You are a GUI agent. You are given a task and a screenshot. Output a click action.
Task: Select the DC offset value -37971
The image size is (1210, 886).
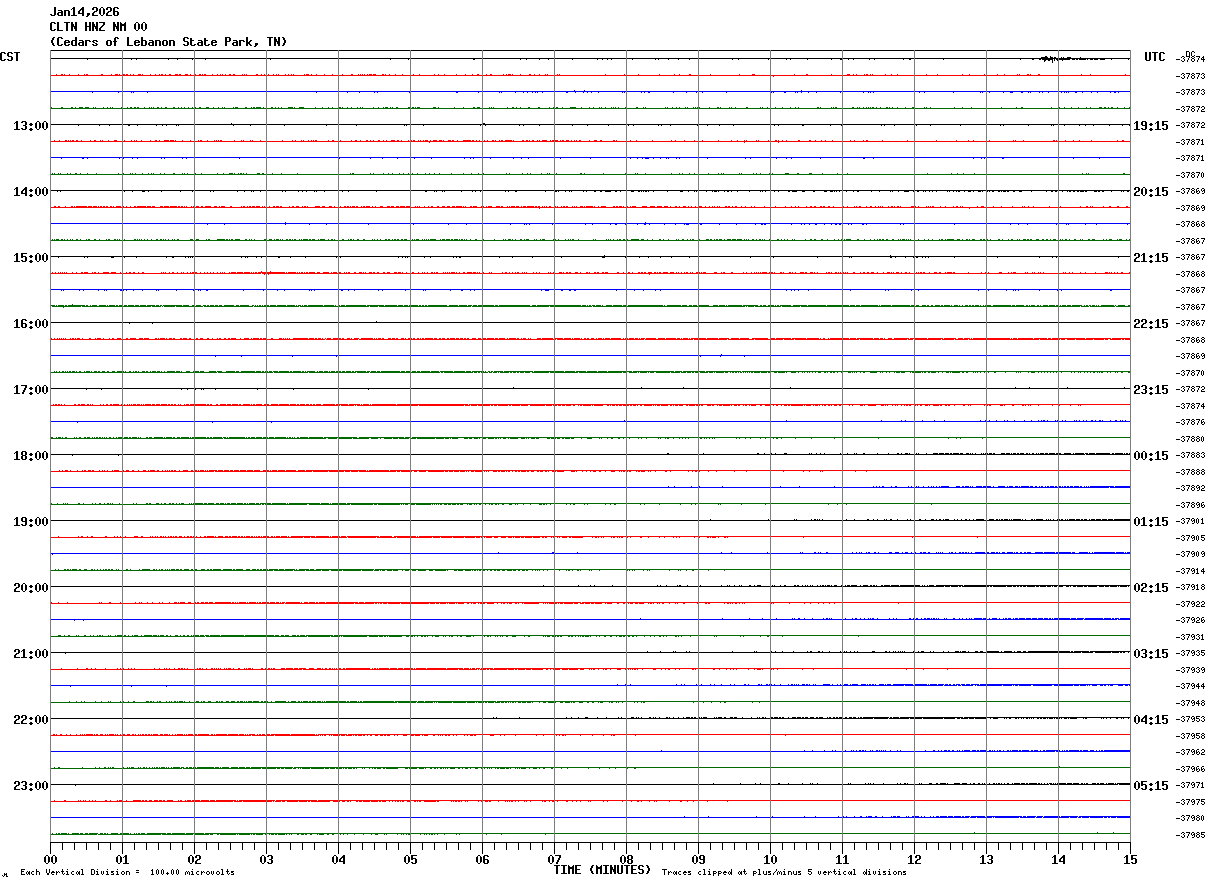1191,786
